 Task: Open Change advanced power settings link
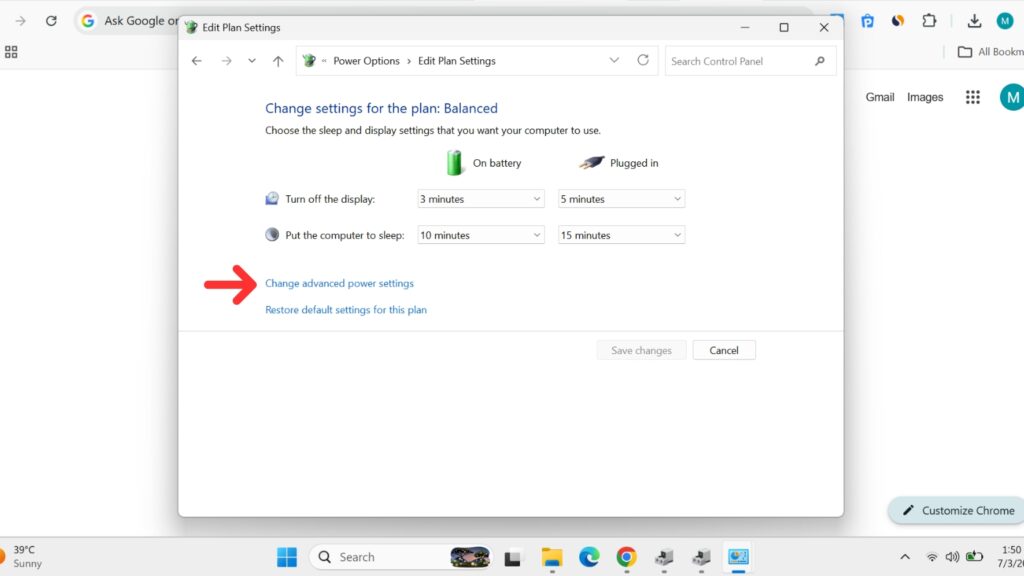[339, 283]
